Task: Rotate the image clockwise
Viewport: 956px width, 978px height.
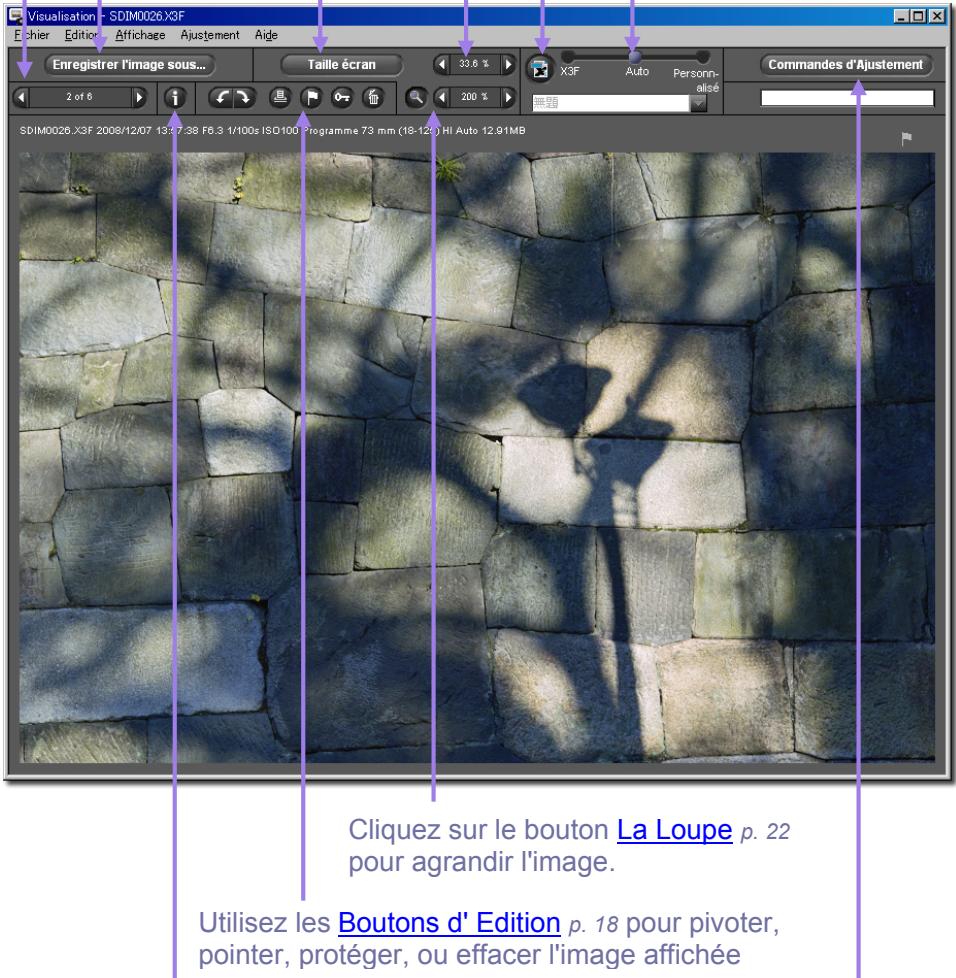Action: point(244,97)
